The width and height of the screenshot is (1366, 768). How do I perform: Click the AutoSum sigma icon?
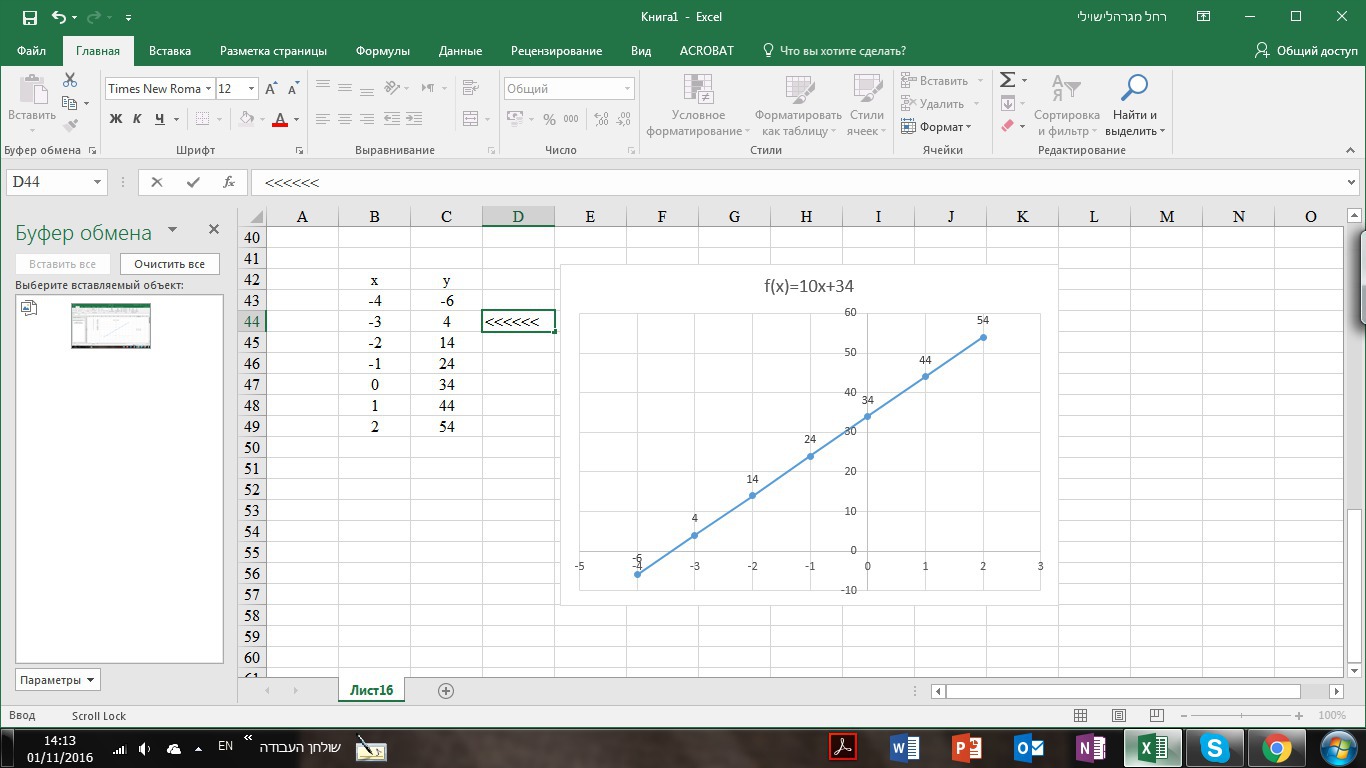(x=1008, y=80)
